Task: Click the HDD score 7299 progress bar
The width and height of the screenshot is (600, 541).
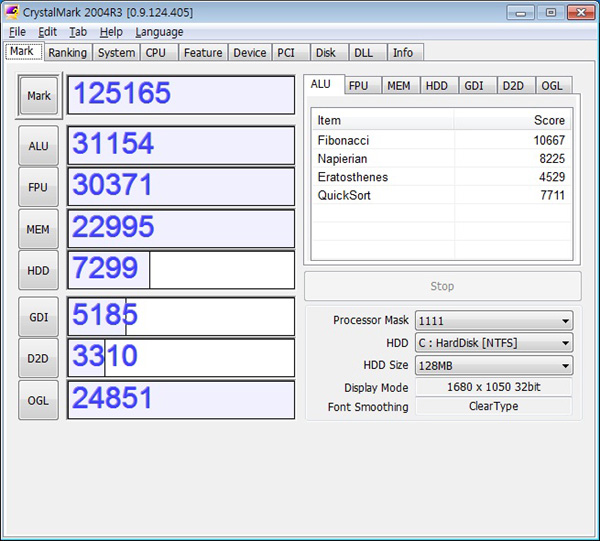Action: point(181,270)
